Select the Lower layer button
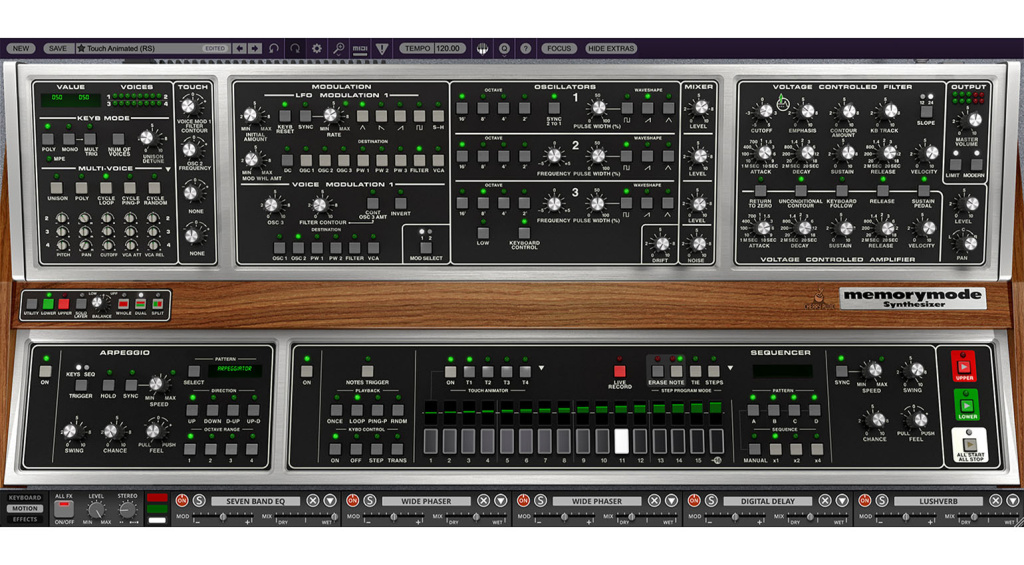This screenshot has width=1024, height=565. coord(48,304)
